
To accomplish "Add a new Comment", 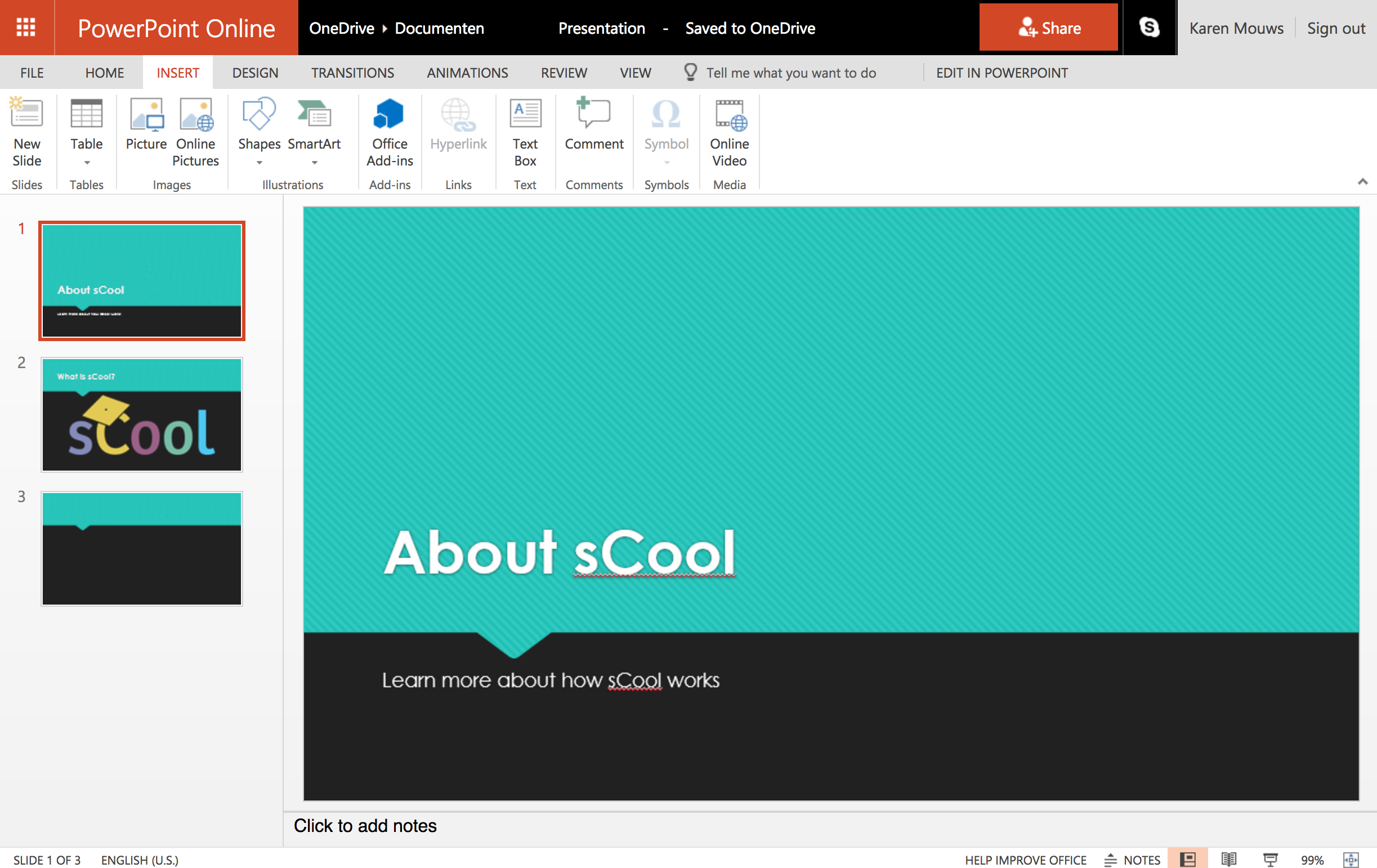I will pos(593,124).
